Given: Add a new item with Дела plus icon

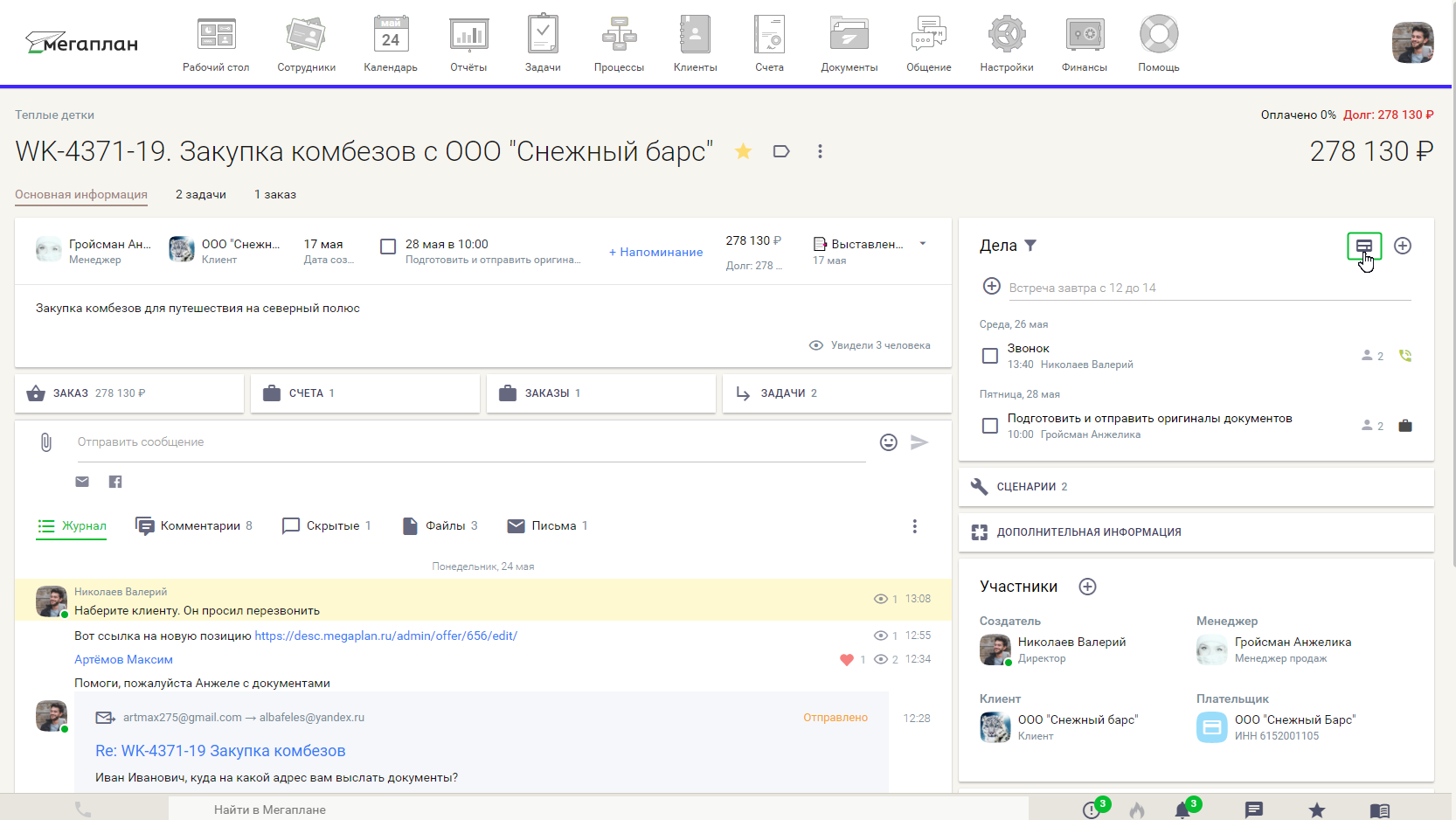Looking at the screenshot, I should 1403,246.
